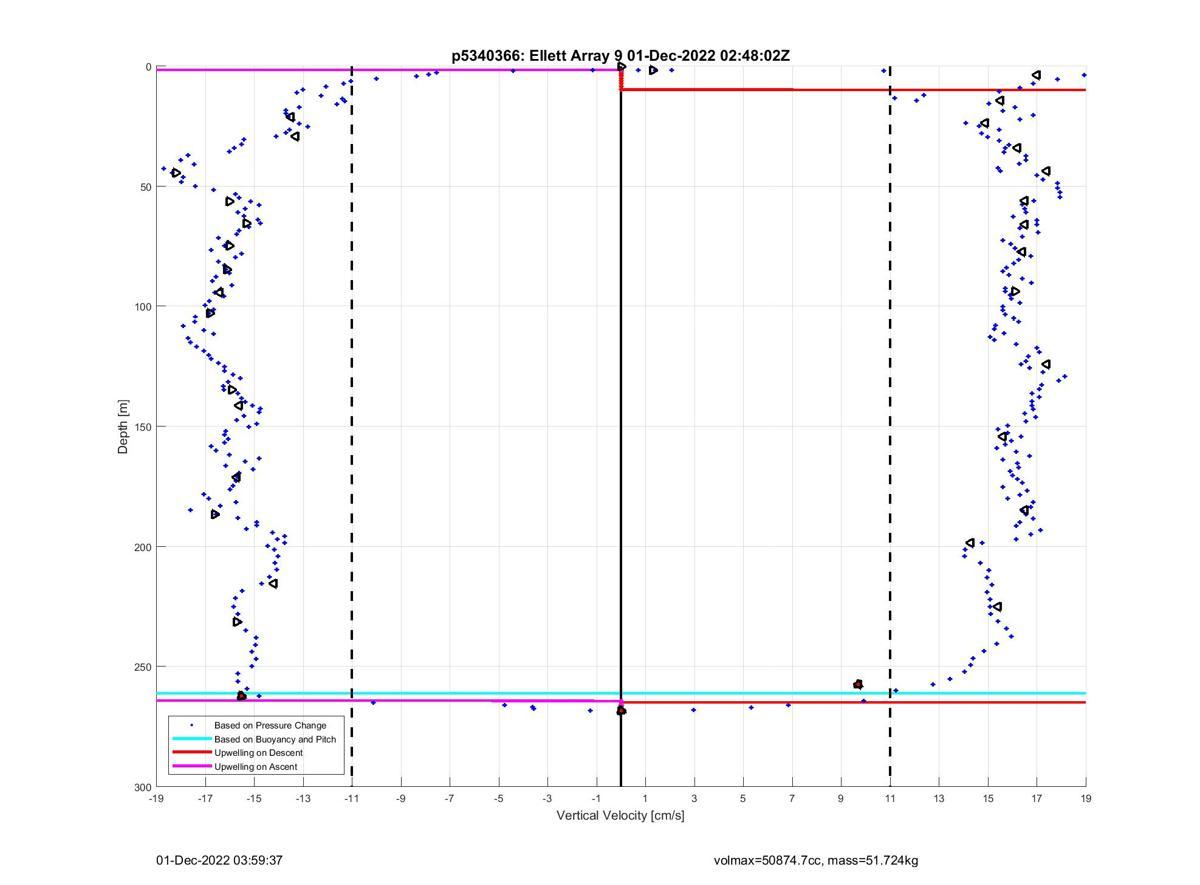Screen dimensions: 1200x885
Task: Click the dashed vertical line at -11 cm/s
Action: (352, 427)
